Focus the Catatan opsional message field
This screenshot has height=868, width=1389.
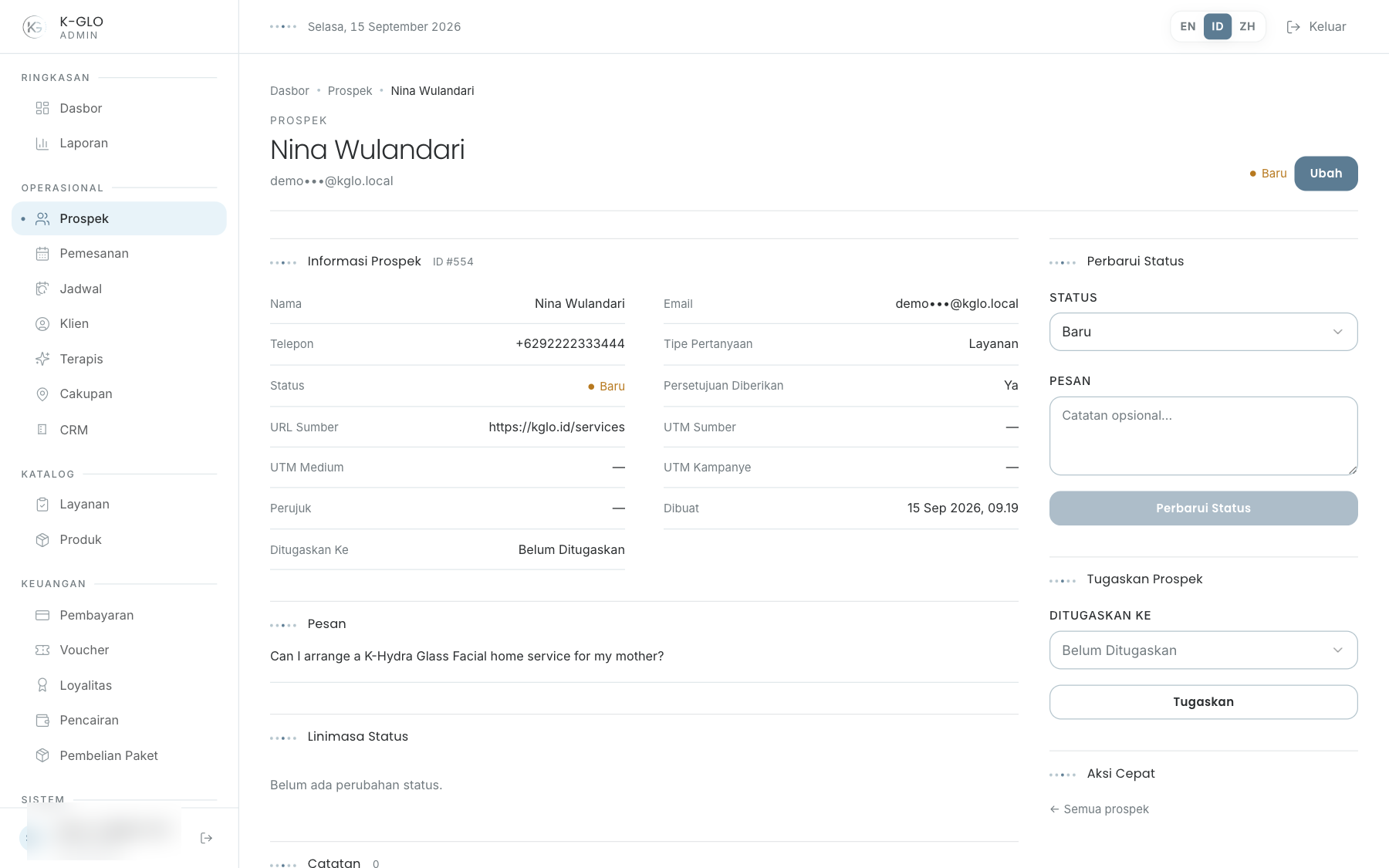pyautogui.click(x=1203, y=436)
